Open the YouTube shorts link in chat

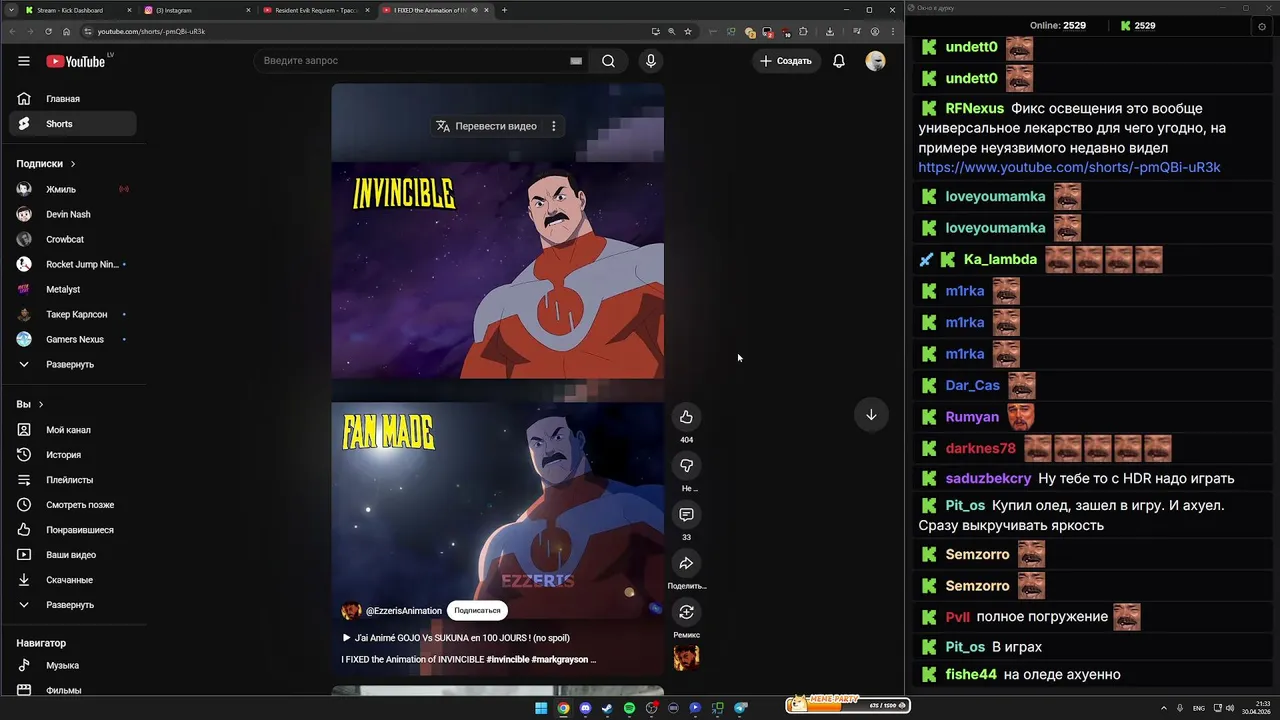pyautogui.click(x=1069, y=167)
